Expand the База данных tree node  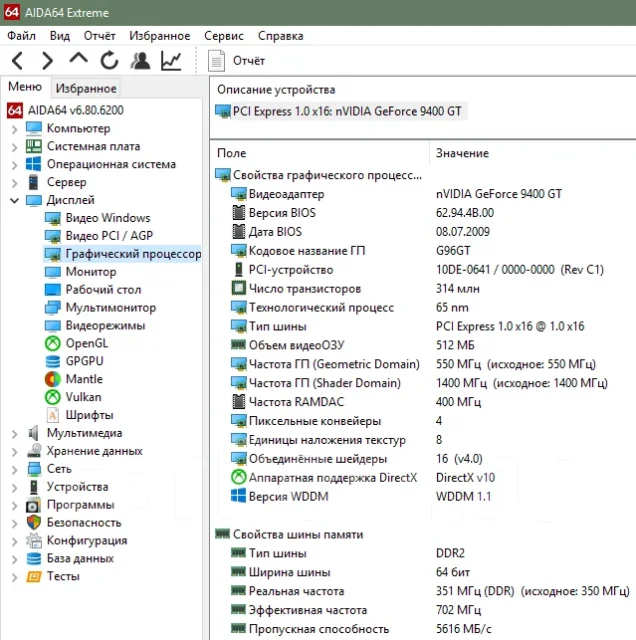click(15, 559)
